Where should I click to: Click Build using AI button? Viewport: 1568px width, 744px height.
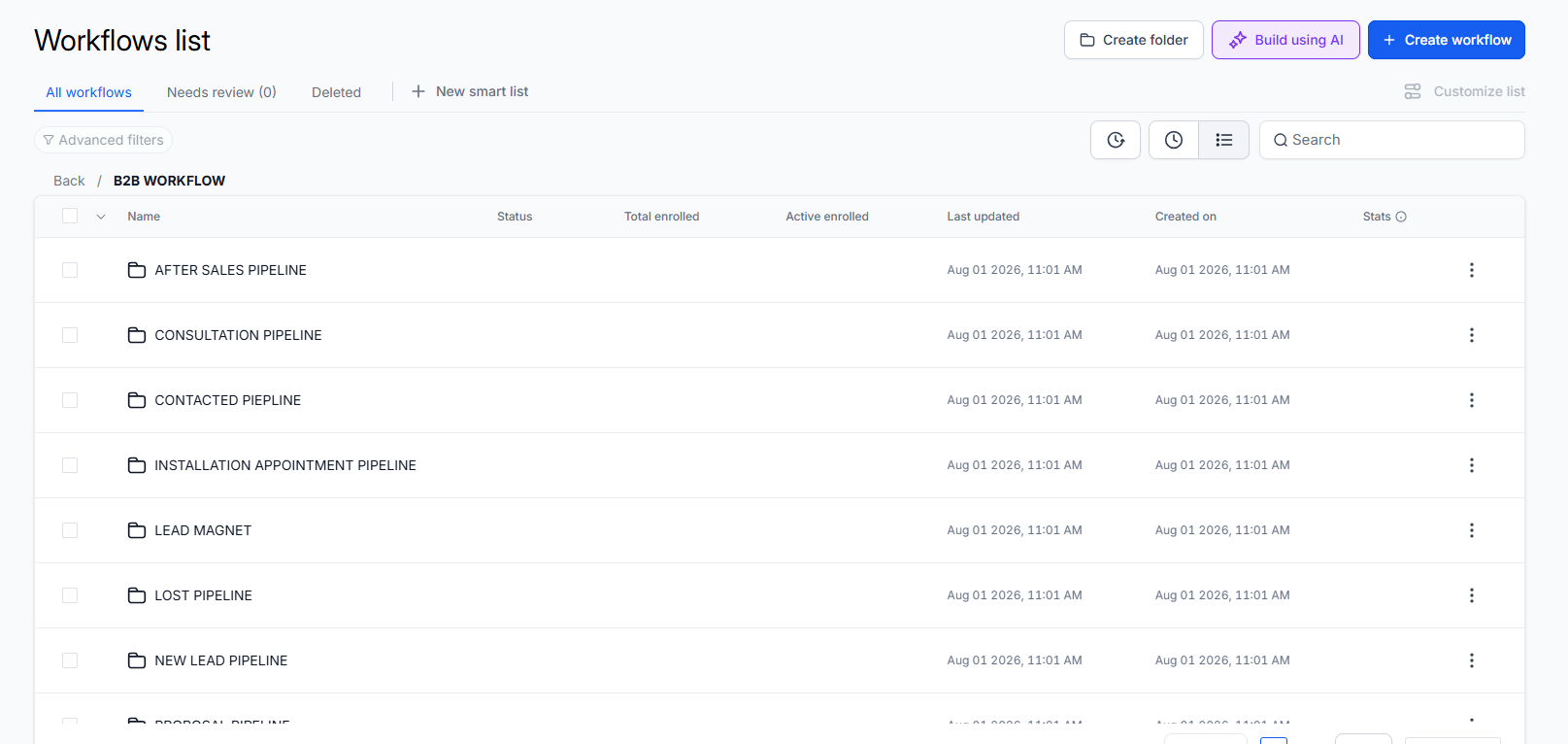click(x=1285, y=40)
